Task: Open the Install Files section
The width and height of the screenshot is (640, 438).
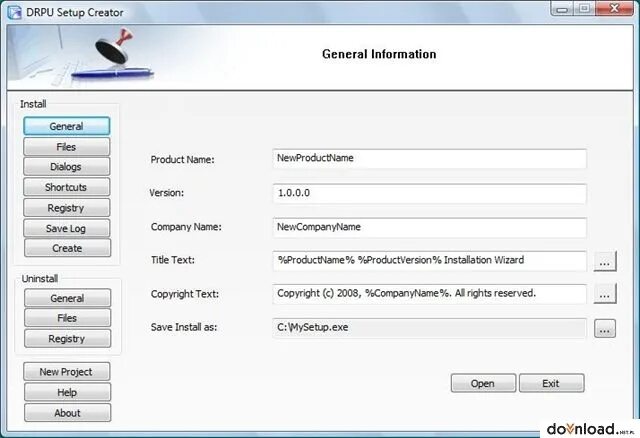Action: tap(67, 147)
